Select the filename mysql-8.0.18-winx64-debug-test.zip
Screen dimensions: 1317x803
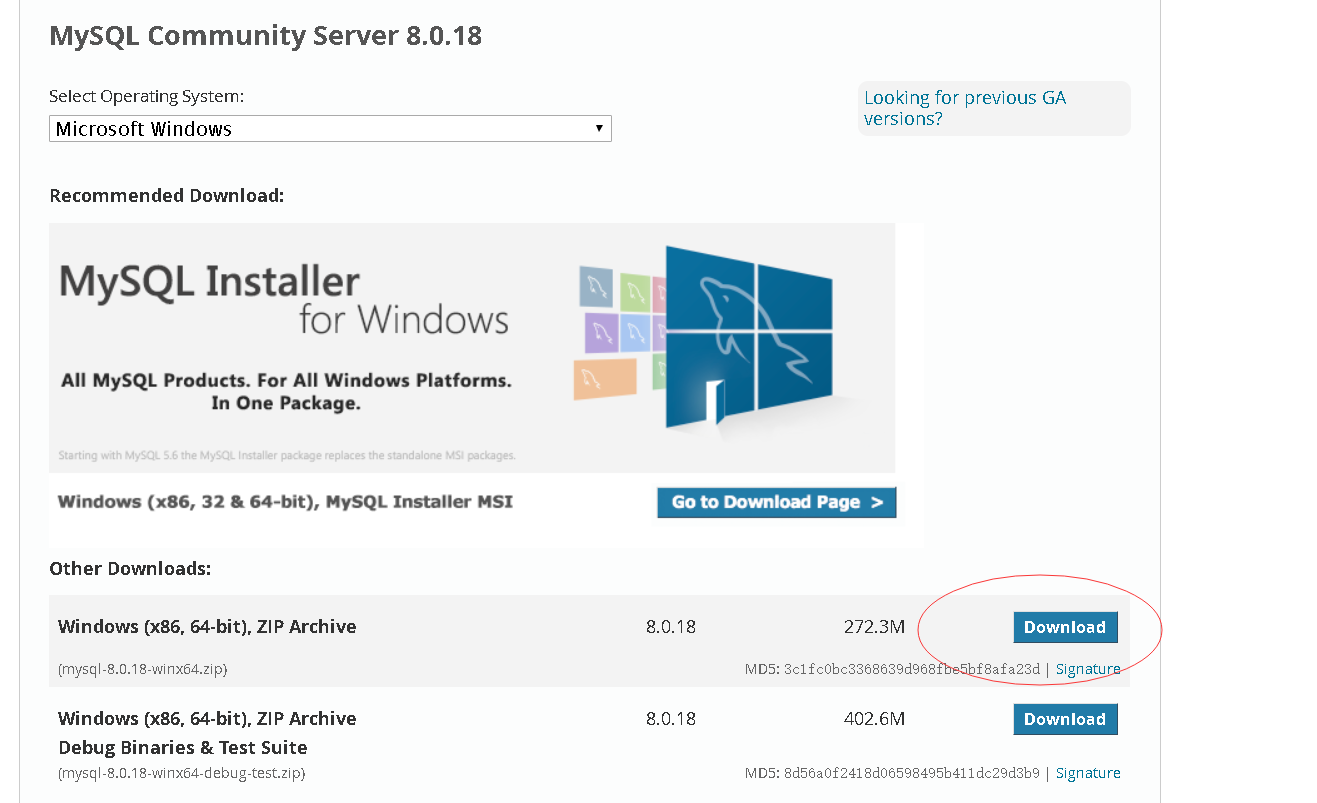pos(182,773)
